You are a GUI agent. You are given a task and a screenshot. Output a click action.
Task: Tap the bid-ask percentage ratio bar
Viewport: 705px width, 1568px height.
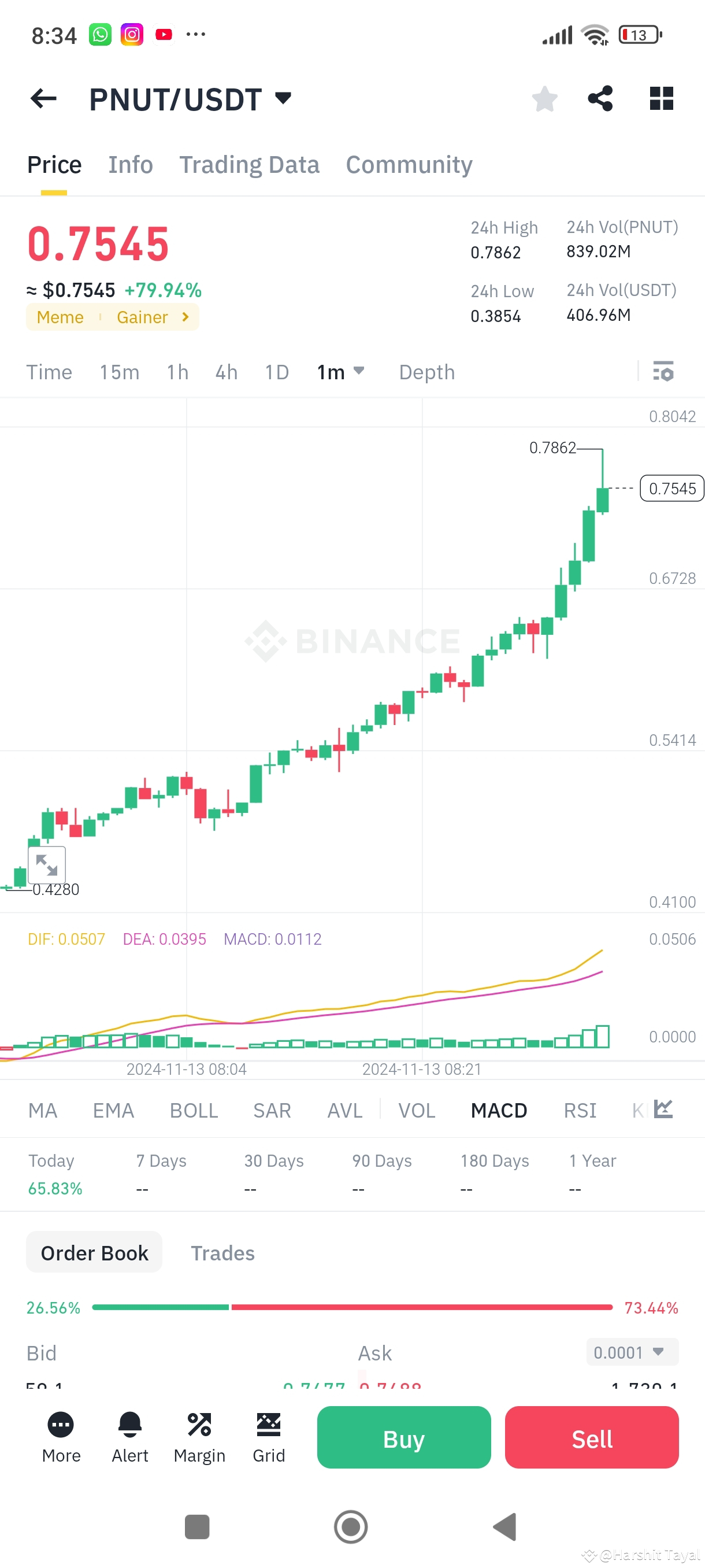[352, 1307]
